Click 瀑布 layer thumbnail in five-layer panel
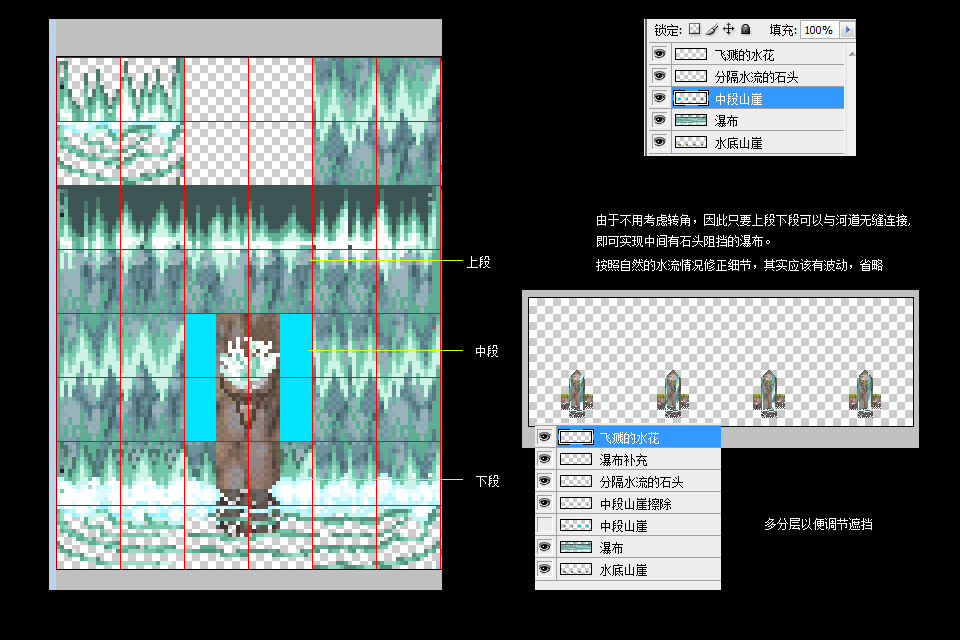The height and width of the screenshot is (640, 960). coord(691,120)
